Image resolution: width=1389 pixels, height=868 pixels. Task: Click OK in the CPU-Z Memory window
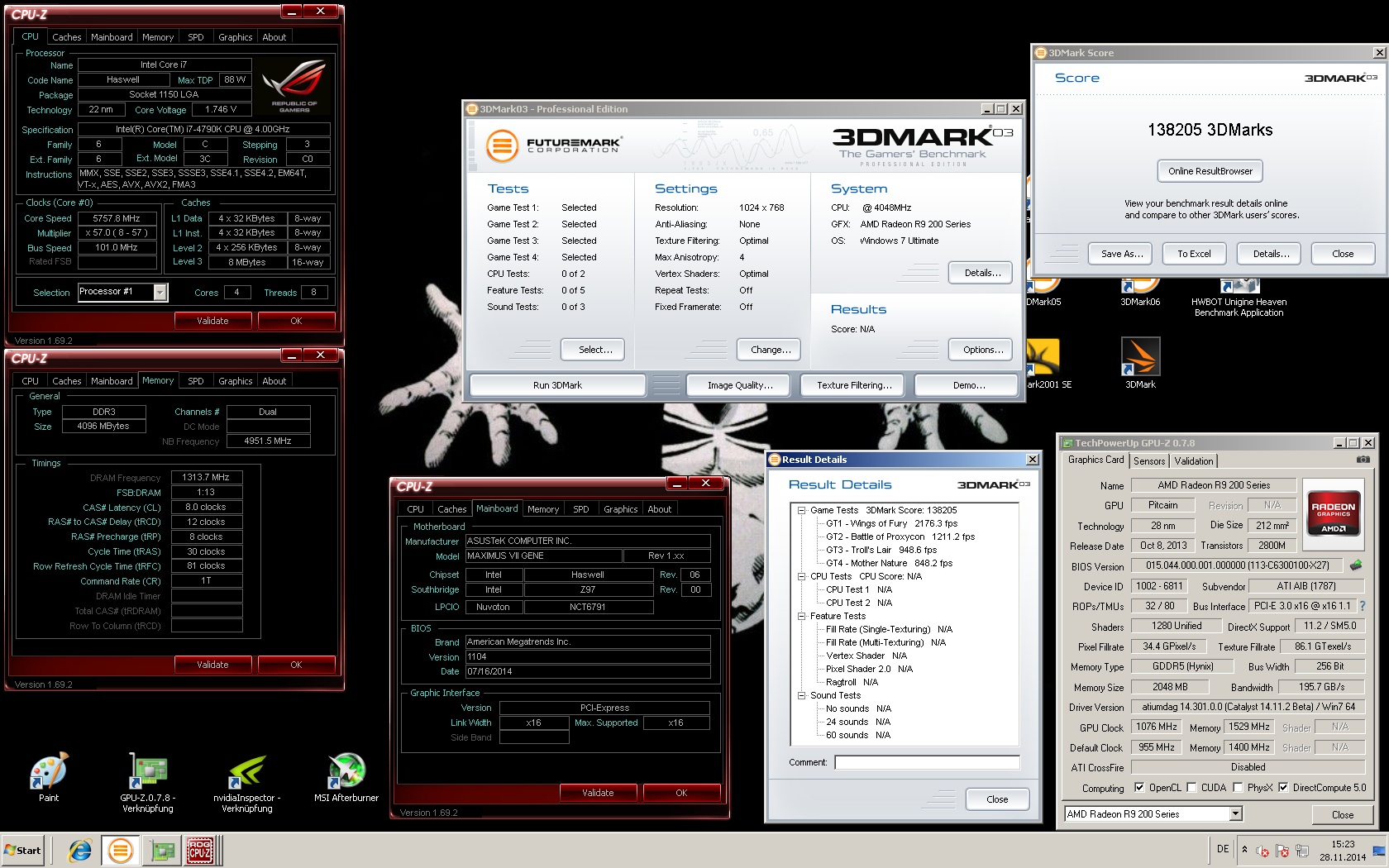[x=296, y=665]
